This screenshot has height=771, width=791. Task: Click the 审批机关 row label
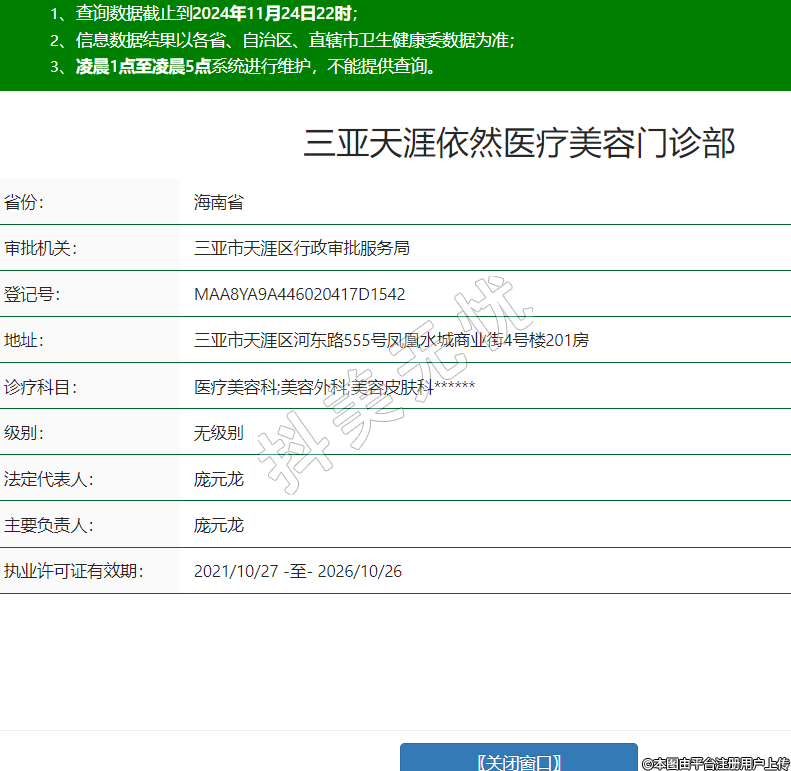pyautogui.click(x=40, y=248)
